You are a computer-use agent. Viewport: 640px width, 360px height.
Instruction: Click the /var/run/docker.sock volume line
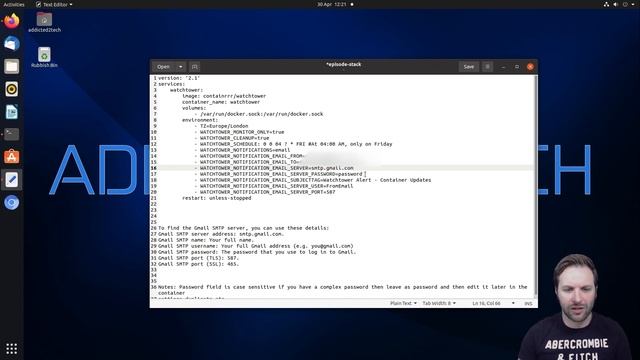click(258, 114)
